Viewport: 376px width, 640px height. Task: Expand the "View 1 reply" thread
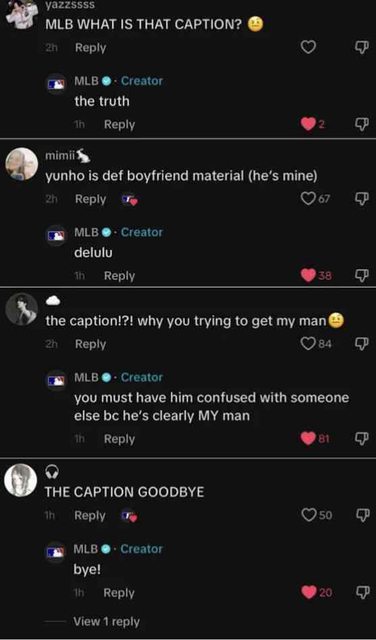tap(106, 622)
